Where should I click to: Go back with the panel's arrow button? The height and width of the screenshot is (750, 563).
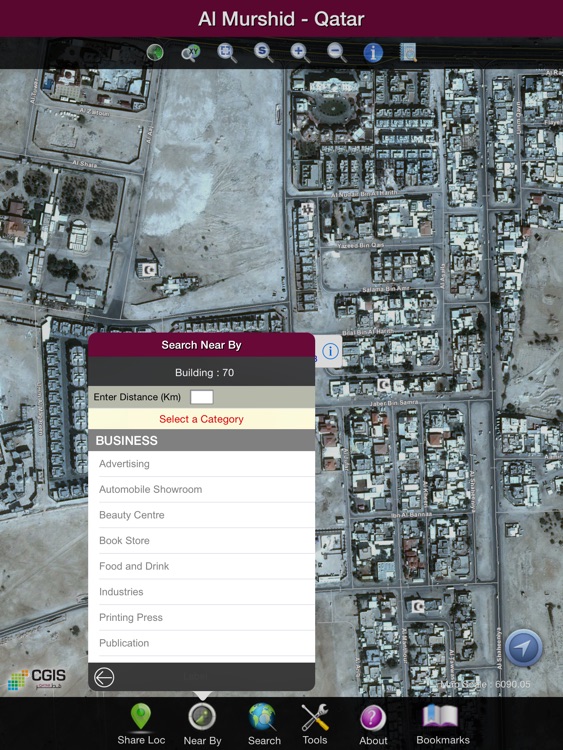(x=104, y=677)
